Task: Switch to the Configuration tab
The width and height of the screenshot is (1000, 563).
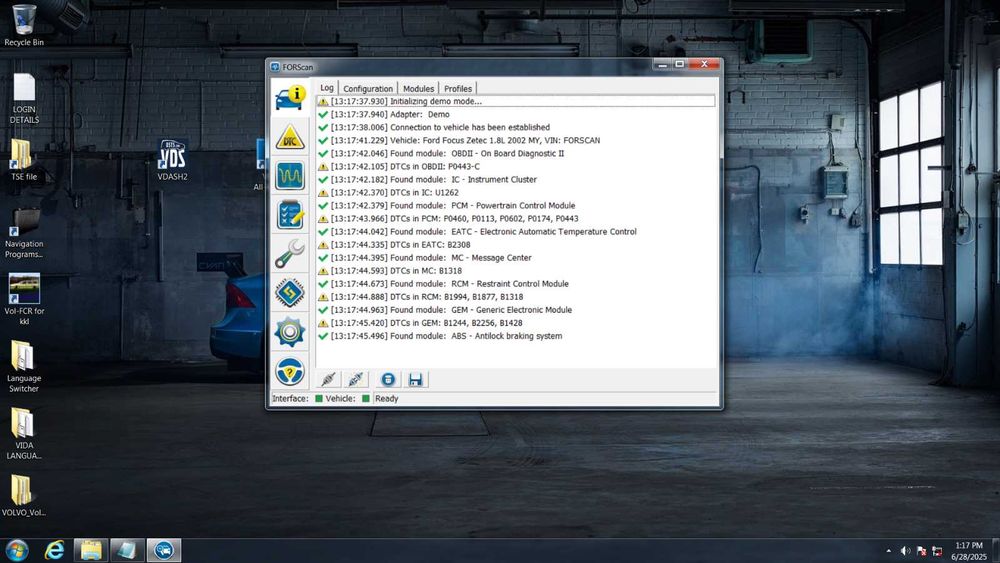Action: [368, 89]
